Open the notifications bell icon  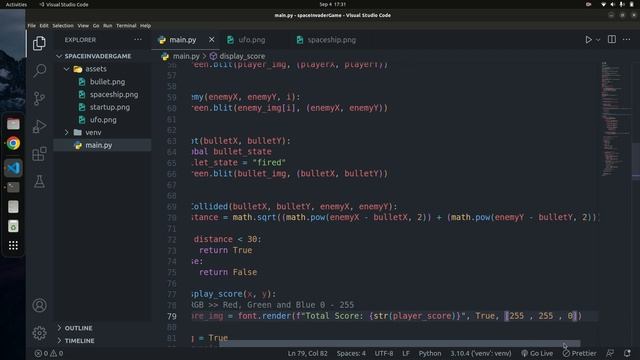[627, 353]
